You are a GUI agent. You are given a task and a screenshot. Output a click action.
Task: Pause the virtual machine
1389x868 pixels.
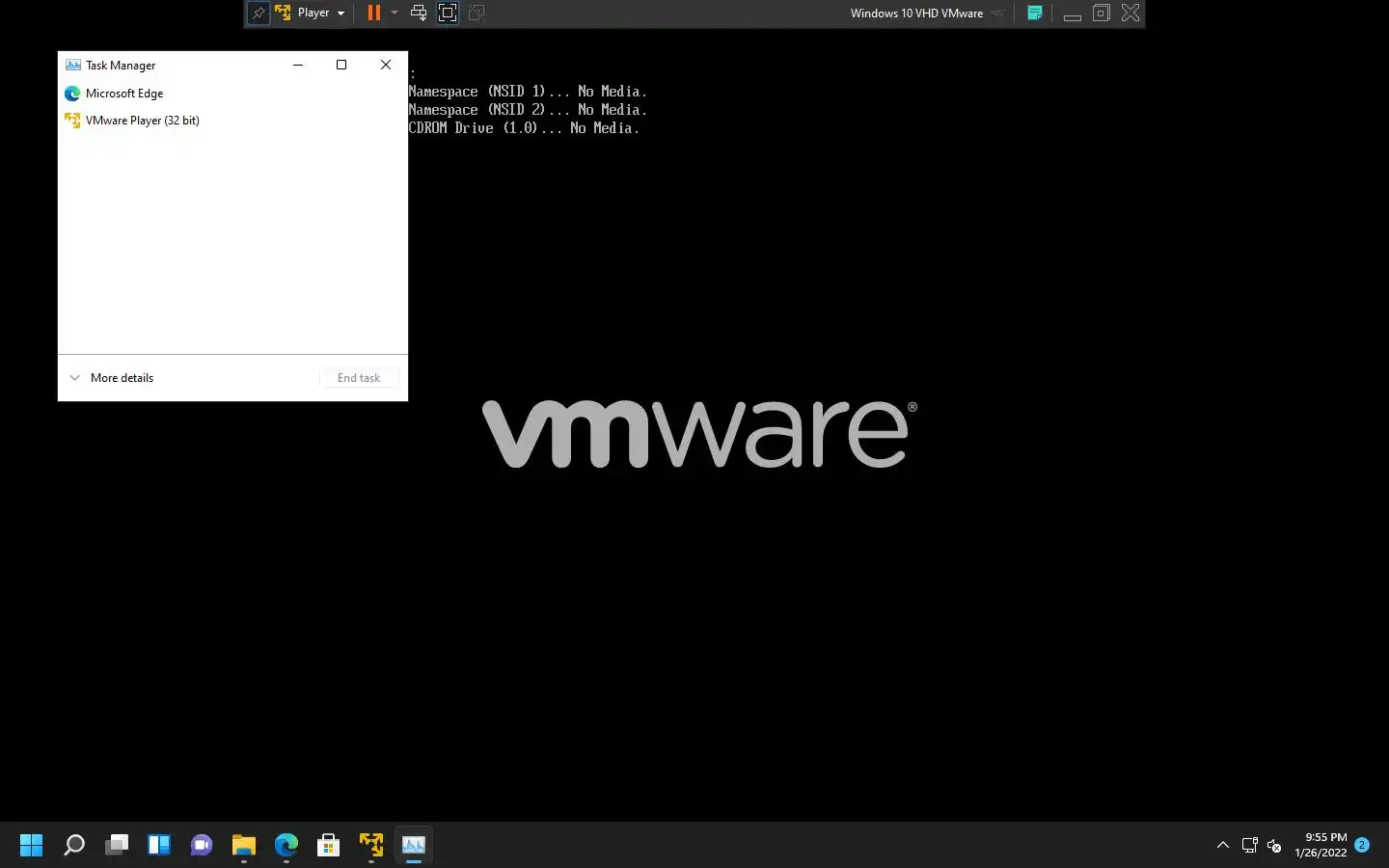pos(373,13)
